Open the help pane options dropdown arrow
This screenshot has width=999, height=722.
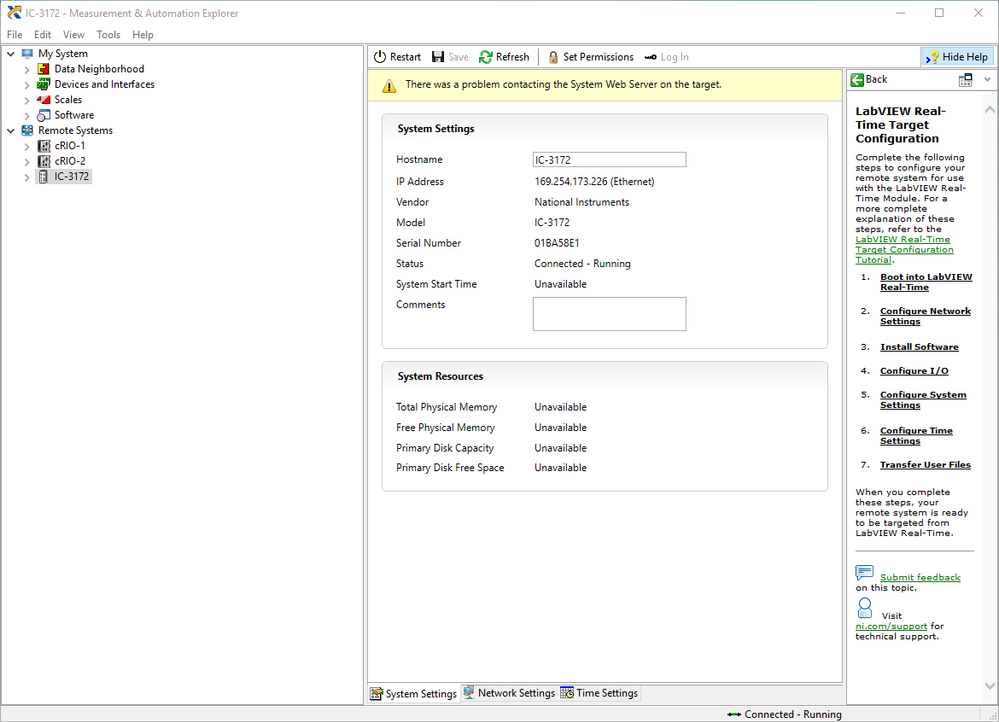tap(988, 80)
